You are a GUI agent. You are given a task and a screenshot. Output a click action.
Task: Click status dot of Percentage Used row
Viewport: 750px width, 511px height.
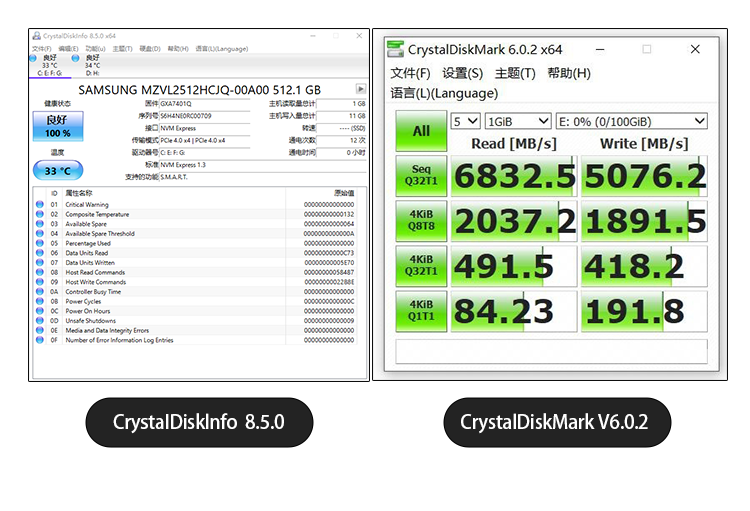click(x=40, y=243)
